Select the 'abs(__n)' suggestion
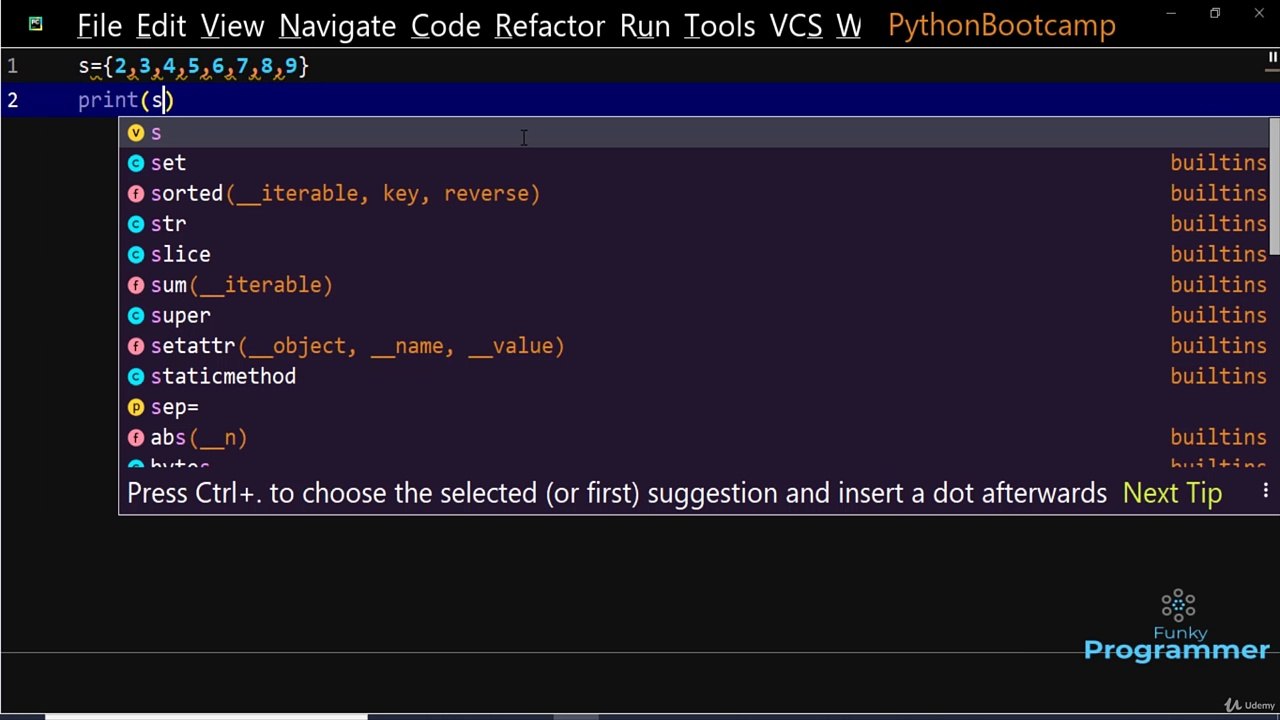The height and width of the screenshot is (720, 1280). 694,437
